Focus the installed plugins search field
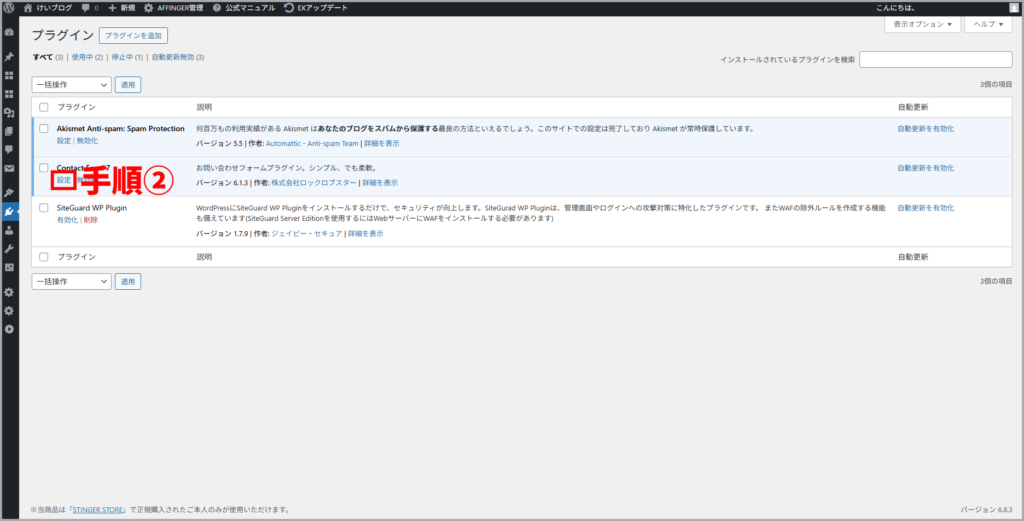This screenshot has height=521, width=1024. [x=935, y=59]
